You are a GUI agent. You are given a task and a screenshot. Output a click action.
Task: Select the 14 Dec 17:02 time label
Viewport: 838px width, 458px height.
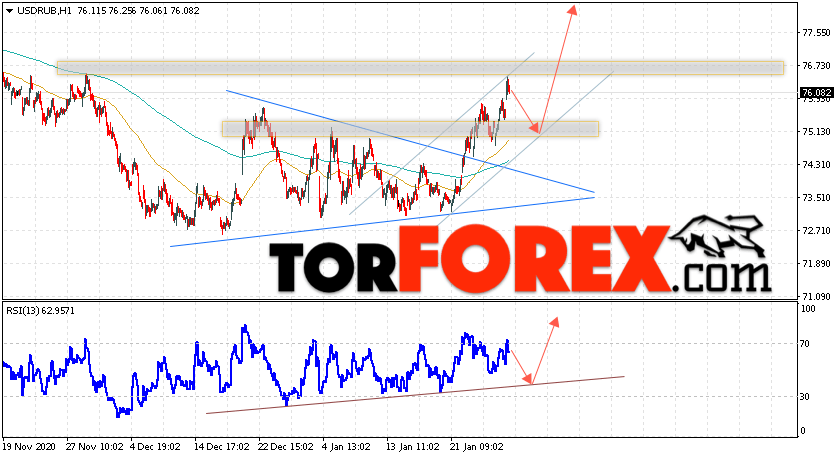coord(221,446)
